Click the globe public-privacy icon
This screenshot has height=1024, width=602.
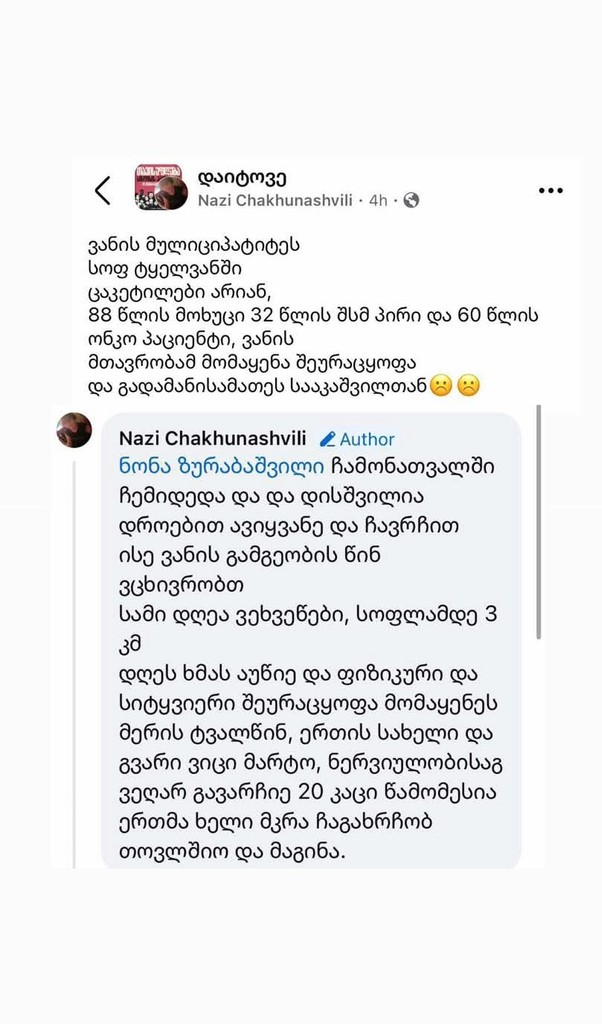410,200
